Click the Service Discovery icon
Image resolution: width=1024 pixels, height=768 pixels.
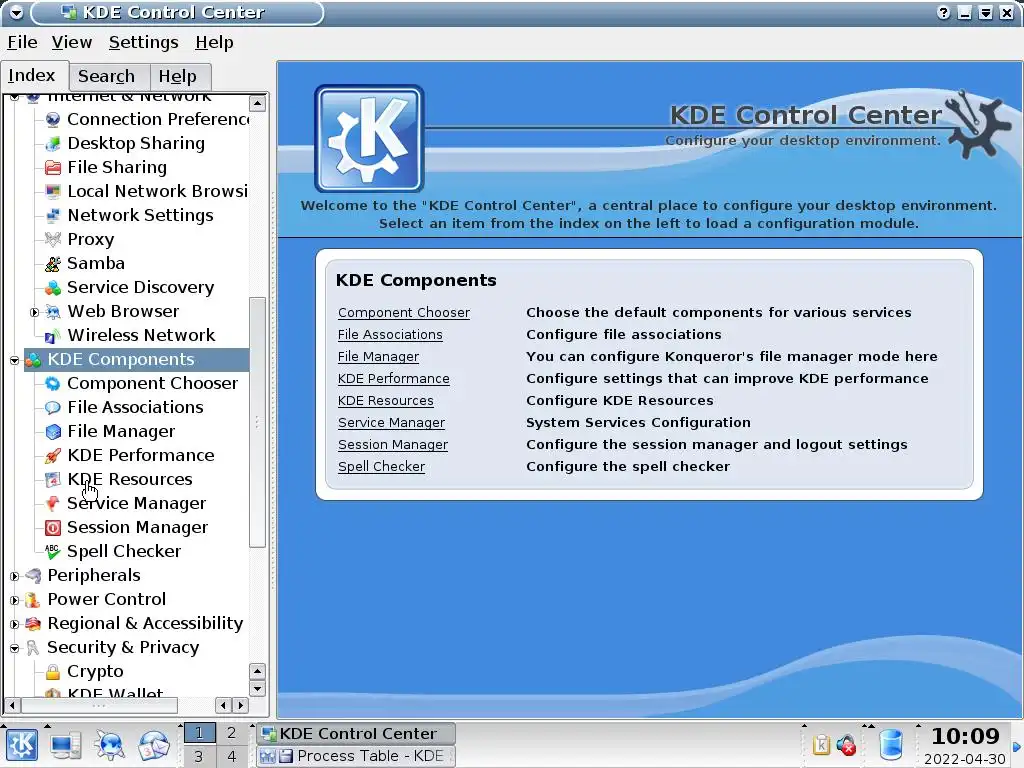click(x=53, y=287)
